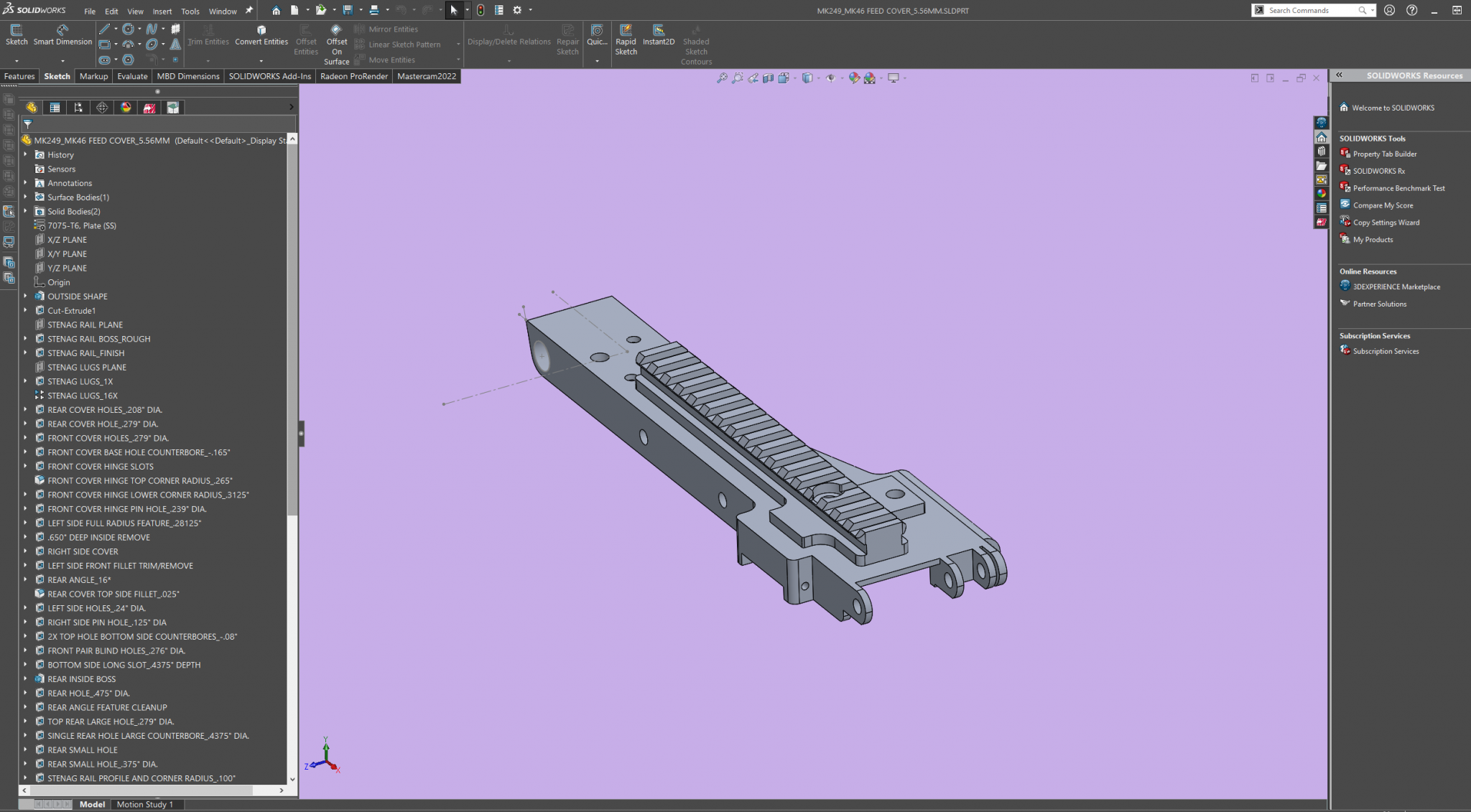Switch to the Evaluate tab

(x=132, y=76)
